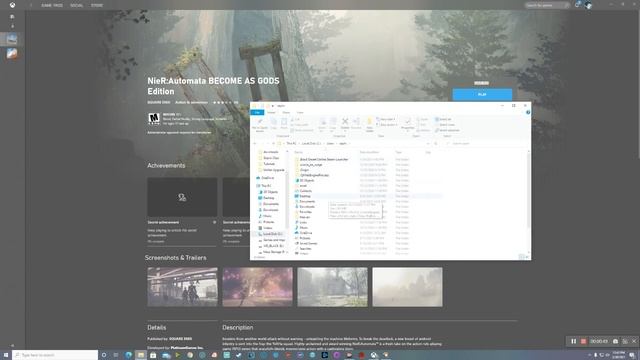This screenshot has height=360, width=640.
Task: Click the New folder ribbon icon
Action: tap(369, 124)
